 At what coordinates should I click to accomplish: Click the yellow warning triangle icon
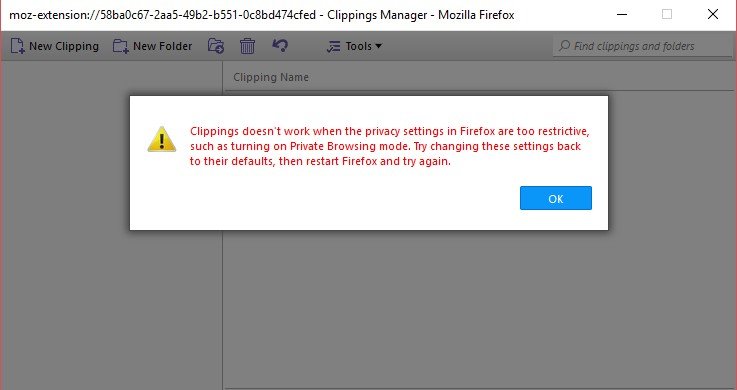click(162, 139)
